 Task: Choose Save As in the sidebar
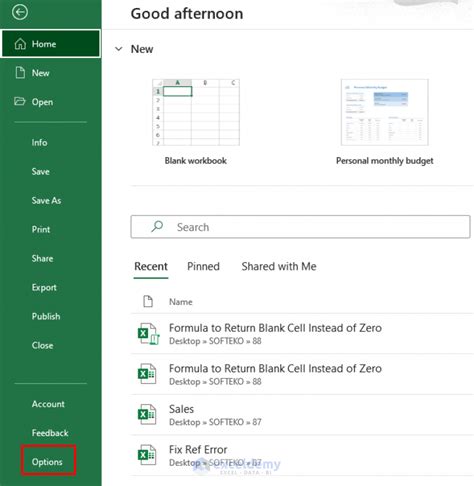coord(46,201)
